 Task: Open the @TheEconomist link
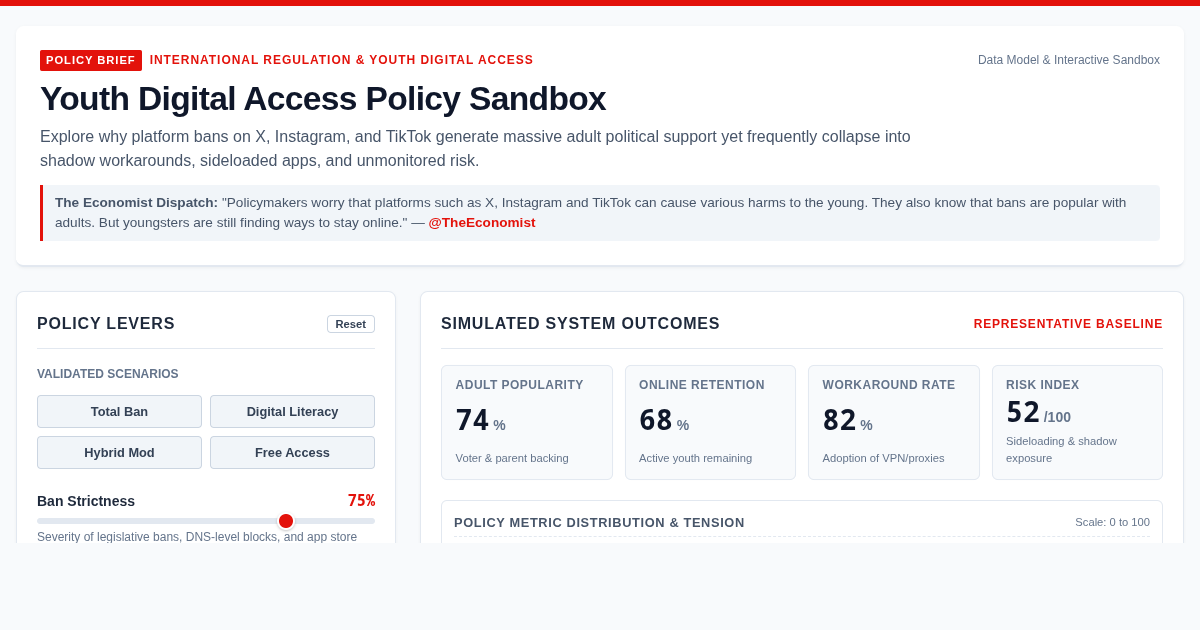pyautogui.click(x=482, y=223)
